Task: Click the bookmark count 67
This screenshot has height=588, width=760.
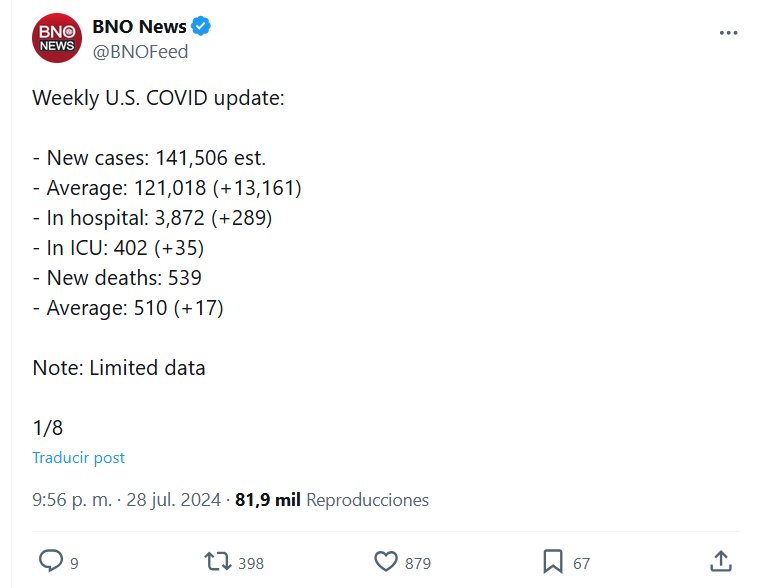Action: click(582, 564)
